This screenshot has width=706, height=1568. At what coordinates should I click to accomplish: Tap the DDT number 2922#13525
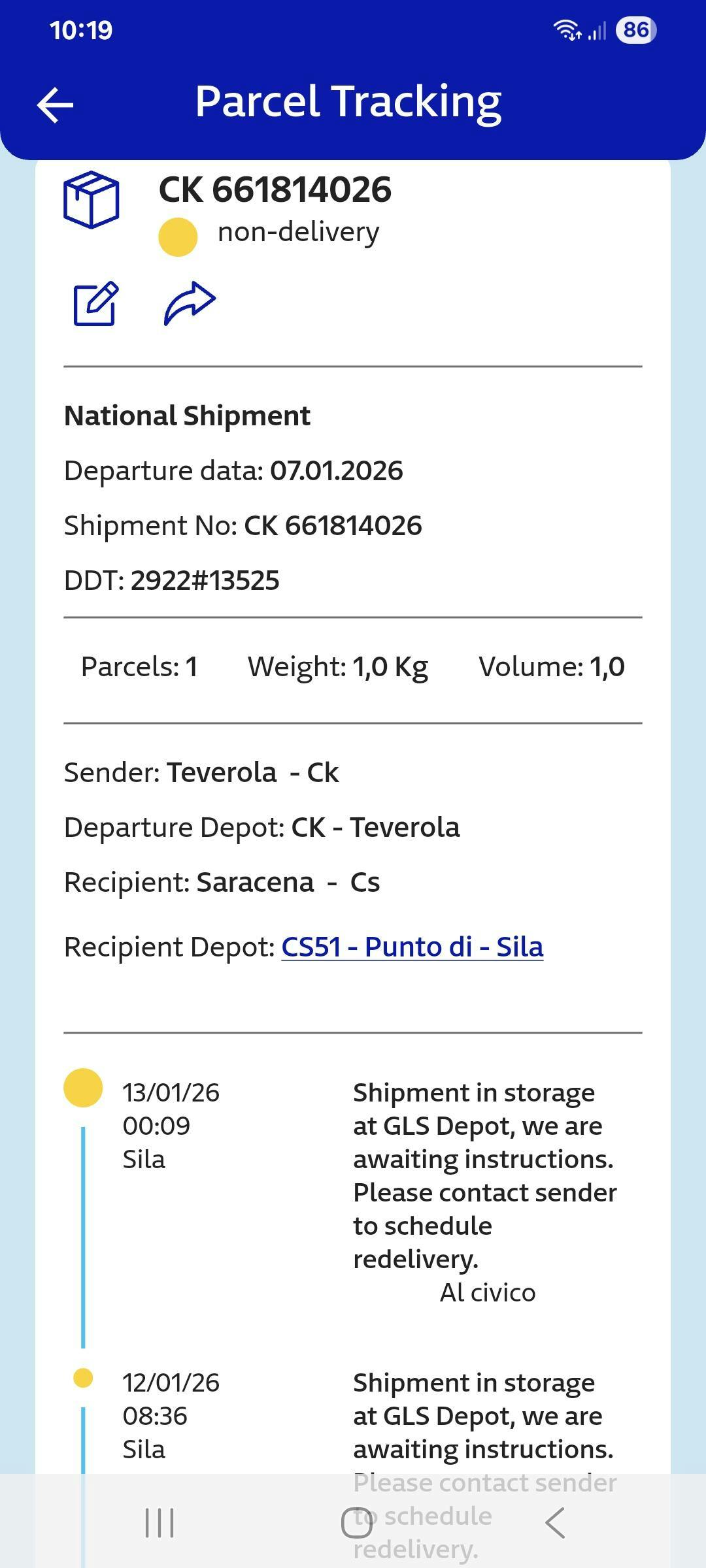pos(205,580)
